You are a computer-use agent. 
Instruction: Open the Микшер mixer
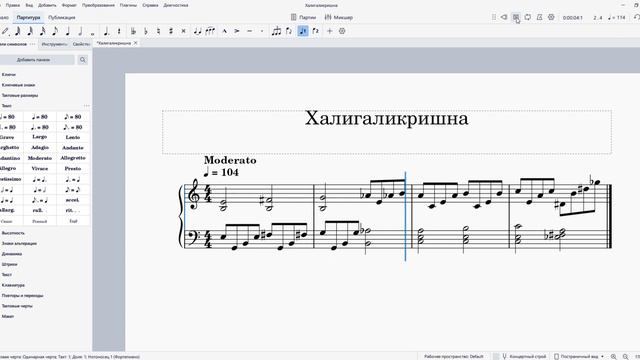coord(338,17)
